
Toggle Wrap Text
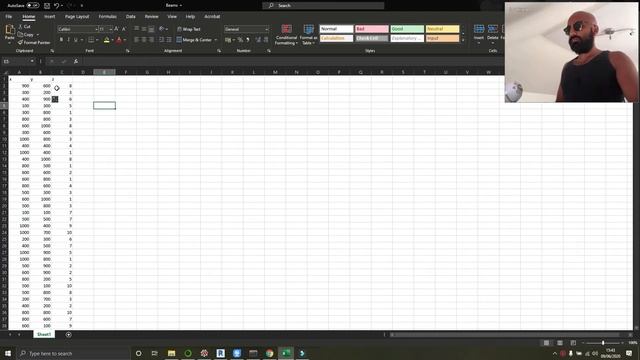[x=189, y=29]
